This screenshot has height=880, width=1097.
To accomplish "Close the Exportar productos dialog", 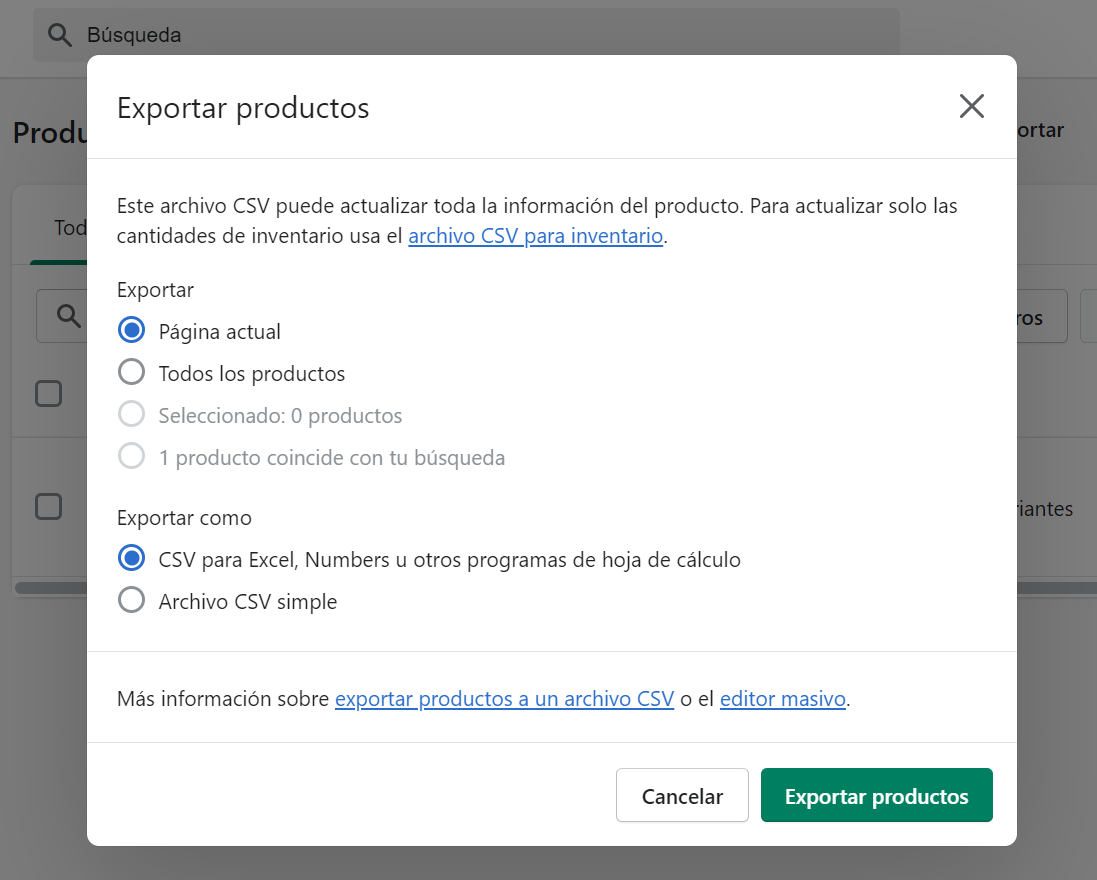I will coord(971,107).
